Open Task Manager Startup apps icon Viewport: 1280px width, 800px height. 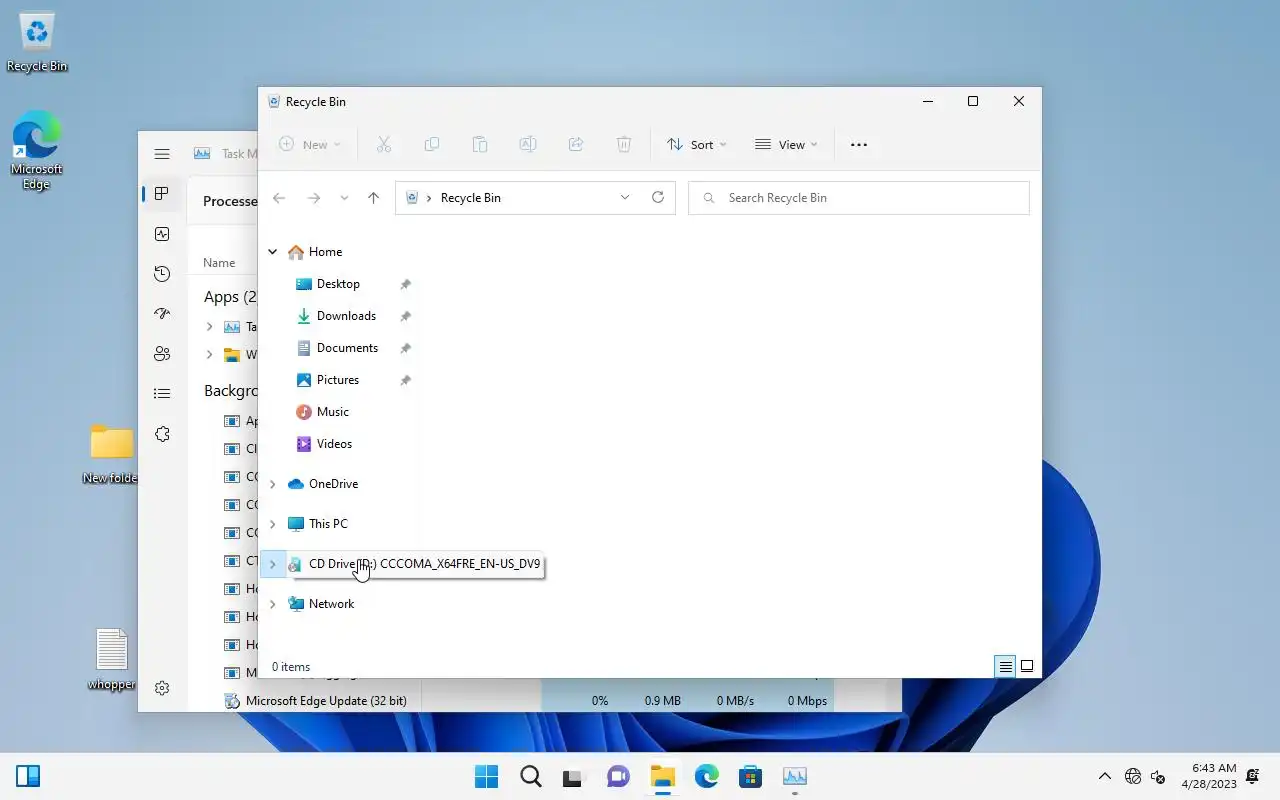162,314
